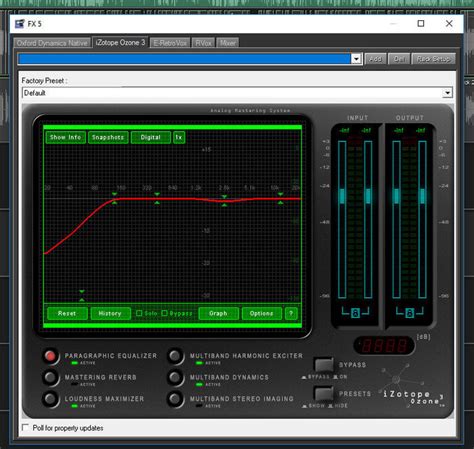
Task: Click the output meter link lock icon
Action: point(409,313)
